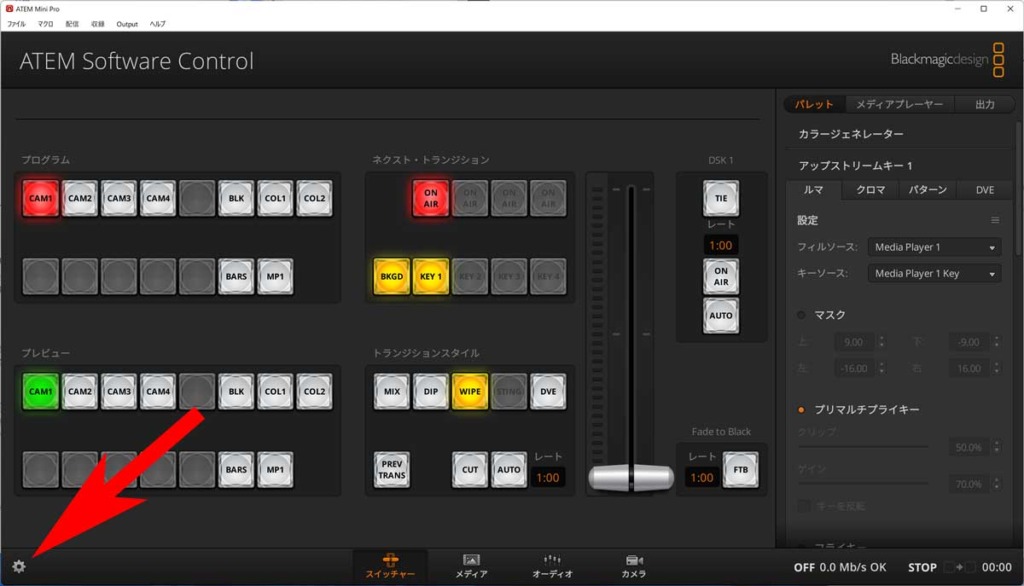Open the カメラ control page icon
This screenshot has width=1024, height=586.
click(x=633, y=566)
